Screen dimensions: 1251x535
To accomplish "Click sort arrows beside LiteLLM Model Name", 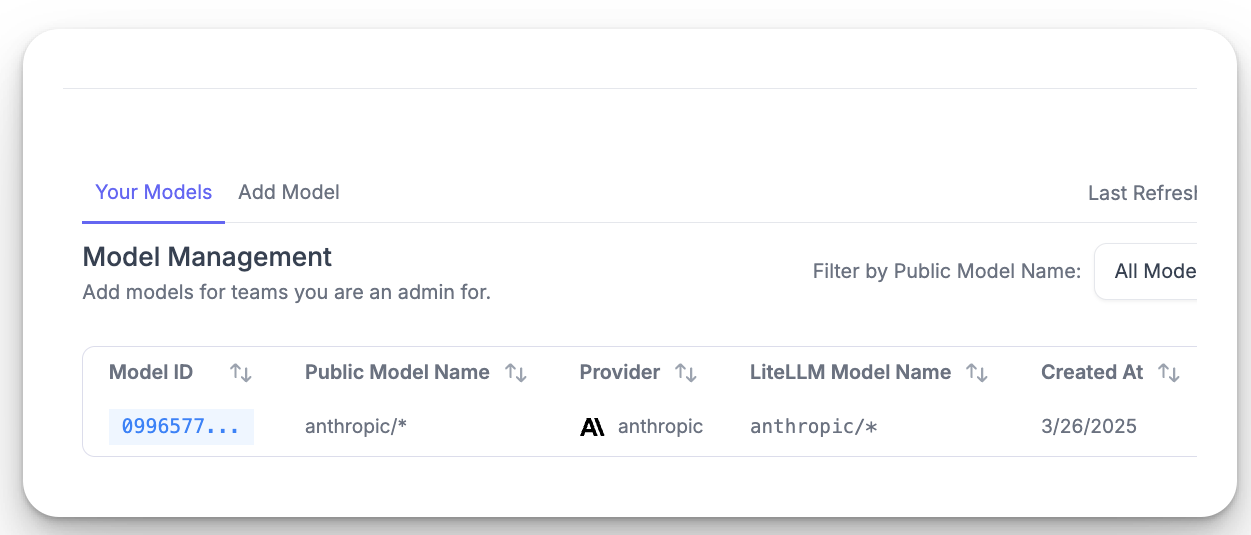I will (976, 373).
